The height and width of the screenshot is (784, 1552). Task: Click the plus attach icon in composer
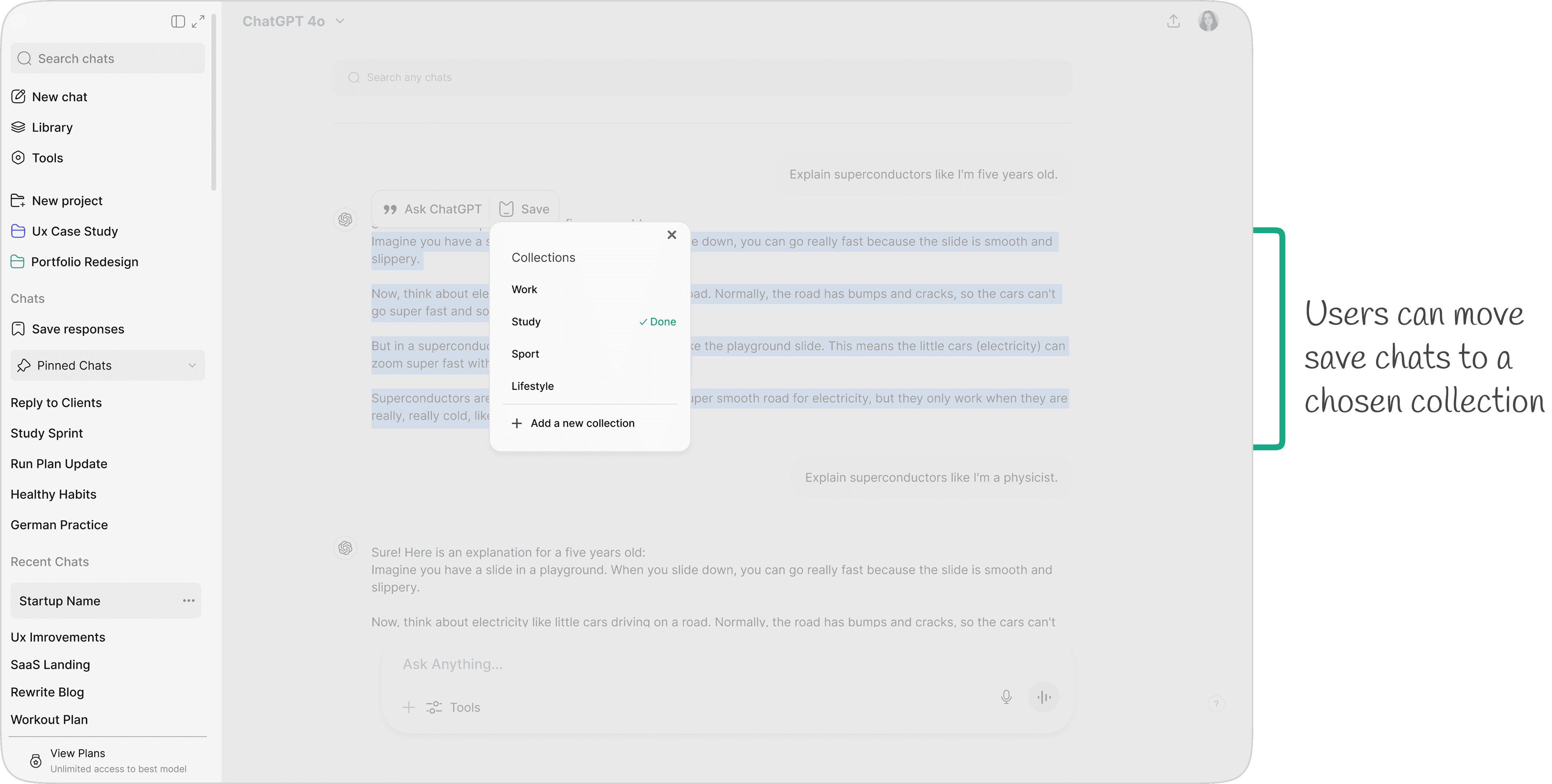pyautogui.click(x=408, y=707)
